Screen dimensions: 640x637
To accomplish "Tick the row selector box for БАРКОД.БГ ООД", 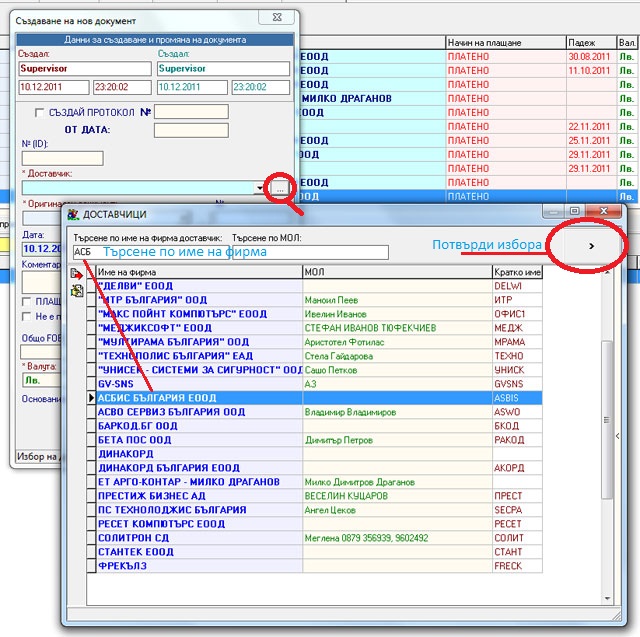I will tap(91, 426).
